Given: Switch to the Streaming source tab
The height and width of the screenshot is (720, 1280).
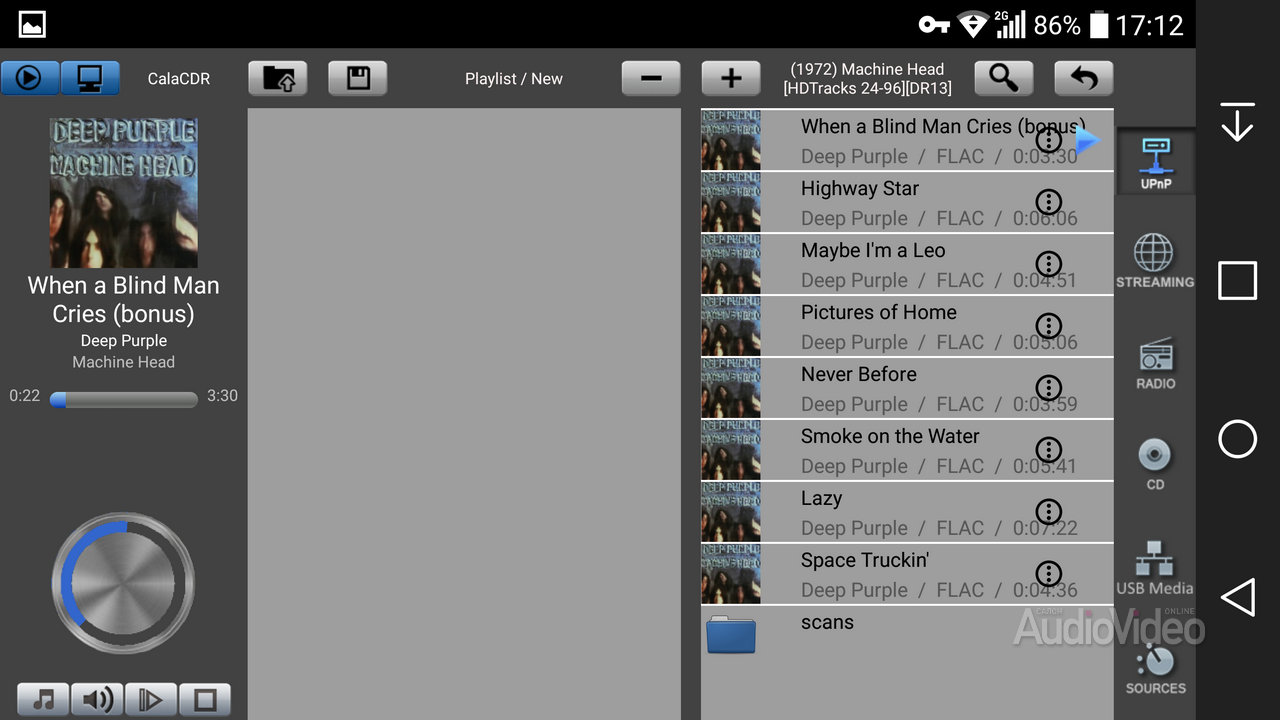Looking at the screenshot, I should point(1155,261).
